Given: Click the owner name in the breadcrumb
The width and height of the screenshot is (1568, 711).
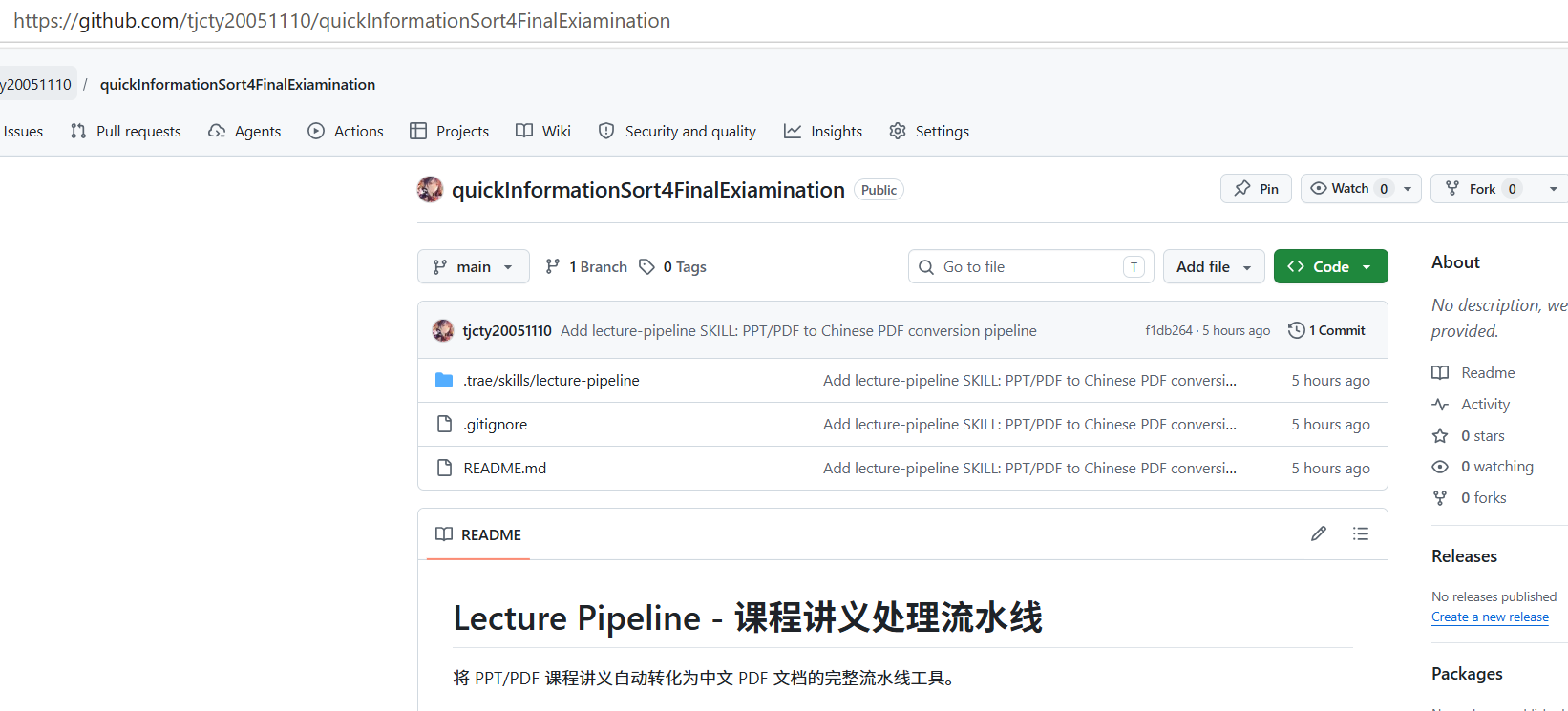Looking at the screenshot, I should pos(35,84).
